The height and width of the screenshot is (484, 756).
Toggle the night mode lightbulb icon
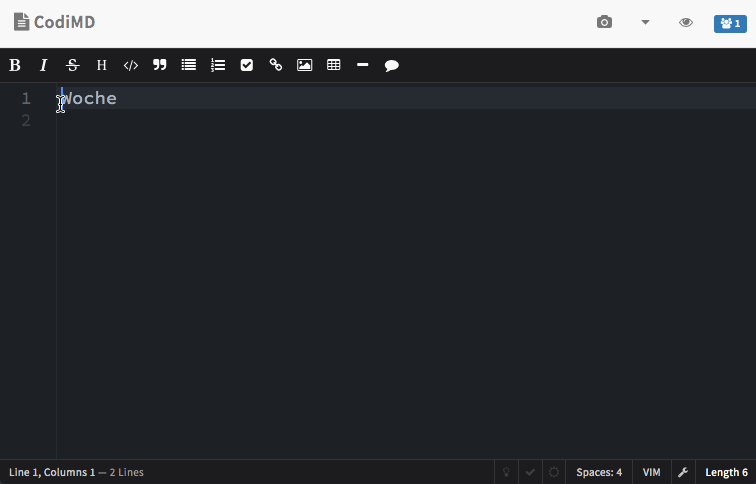[506, 472]
